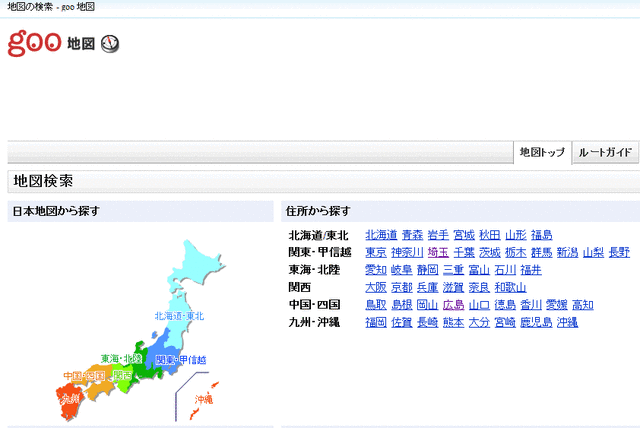Click the 福島 link

tap(542, 235)
